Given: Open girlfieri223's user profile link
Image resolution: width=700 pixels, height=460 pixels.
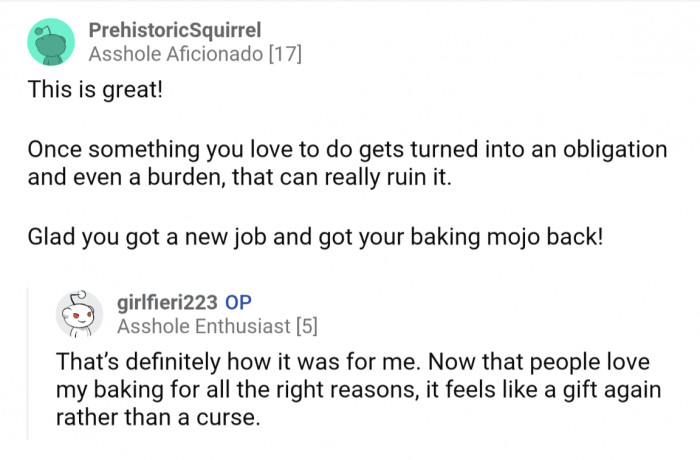Looking at the screenshot, I should point(168,302).
